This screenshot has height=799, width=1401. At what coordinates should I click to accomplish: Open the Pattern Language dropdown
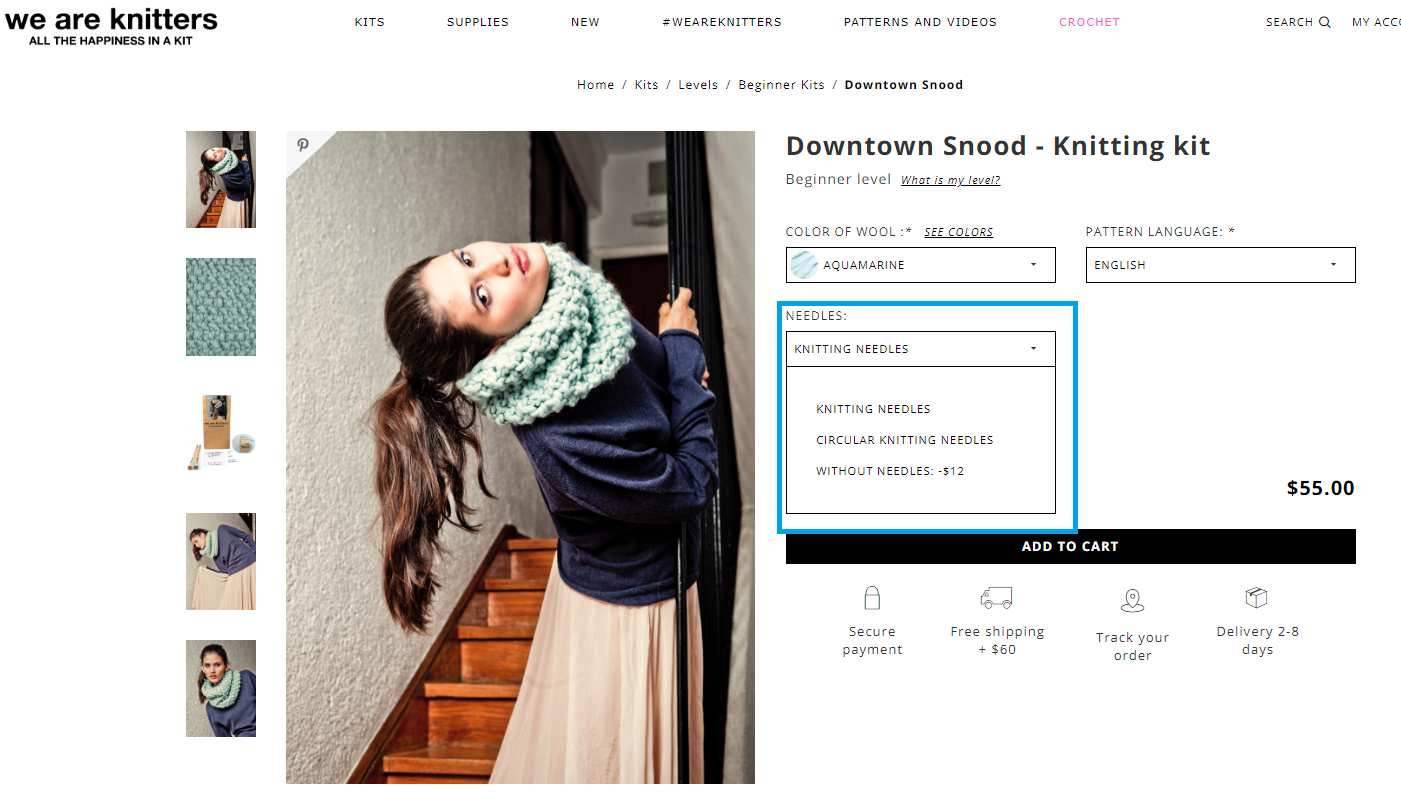(x=1220, y=265)
